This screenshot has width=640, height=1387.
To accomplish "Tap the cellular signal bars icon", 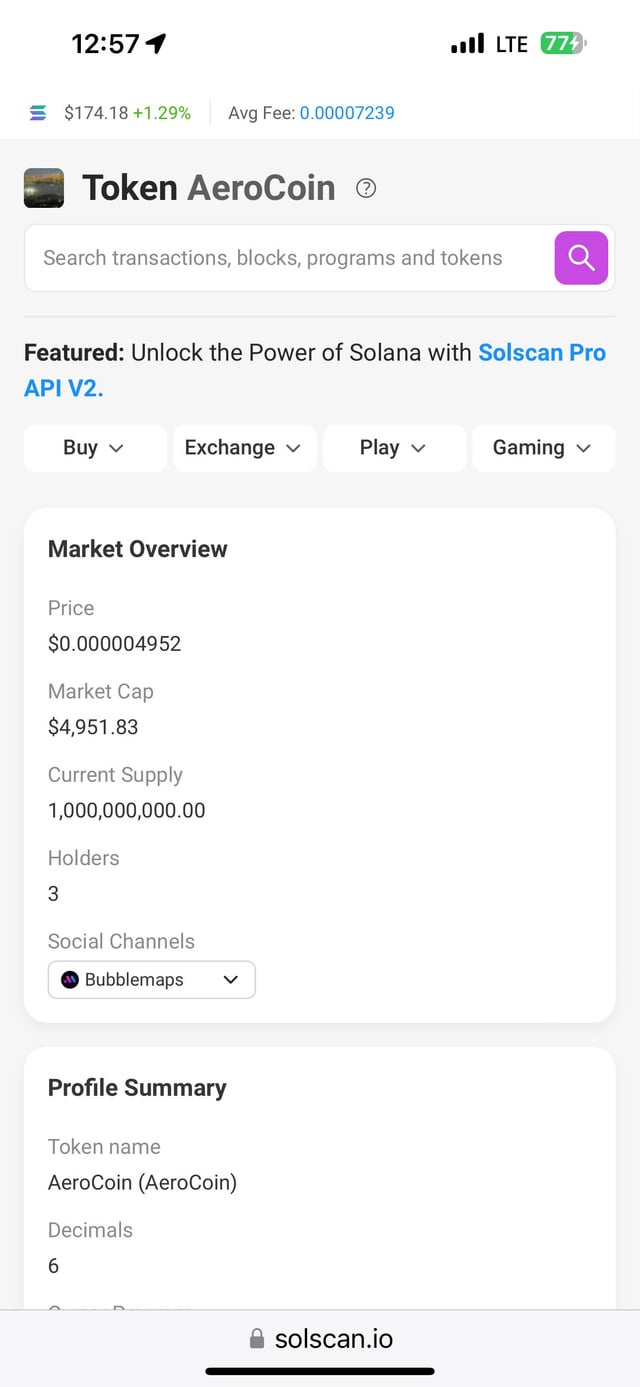I will click(x=467, y=44).
